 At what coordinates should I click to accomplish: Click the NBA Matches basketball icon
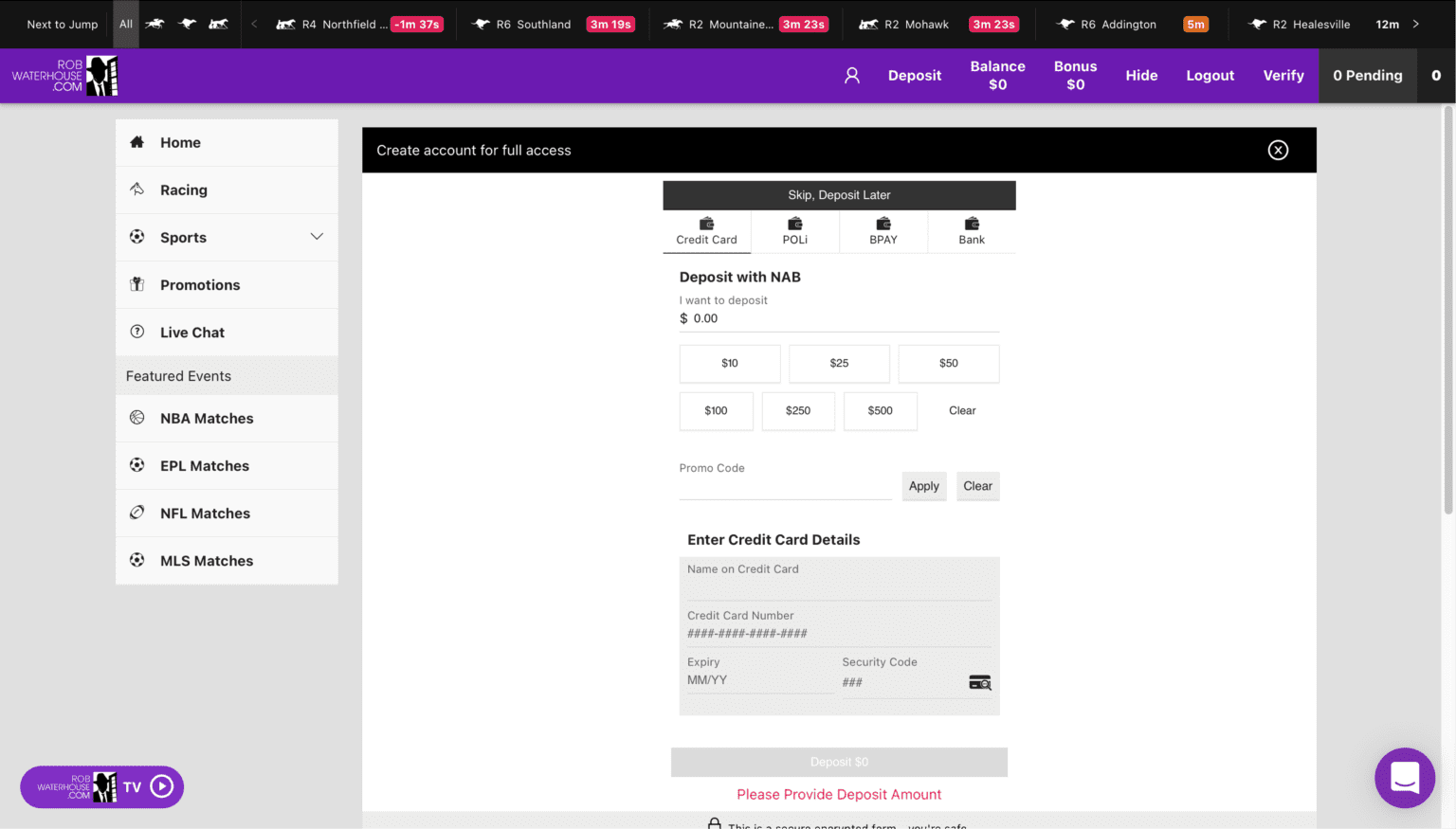tap(137, 418)
